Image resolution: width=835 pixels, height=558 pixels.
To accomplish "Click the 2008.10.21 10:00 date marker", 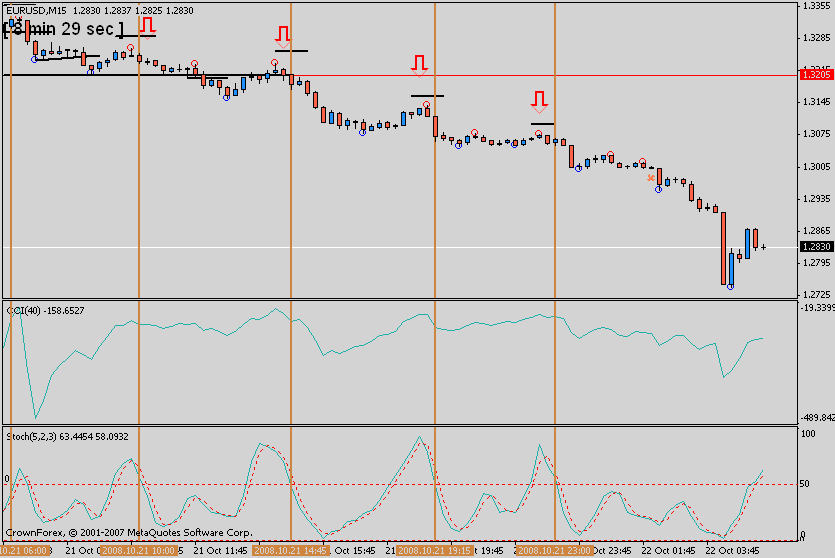I will (x=138, y=551).
